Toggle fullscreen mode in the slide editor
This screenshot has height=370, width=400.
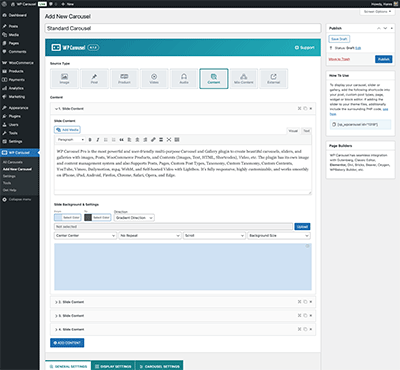(169, 140)
